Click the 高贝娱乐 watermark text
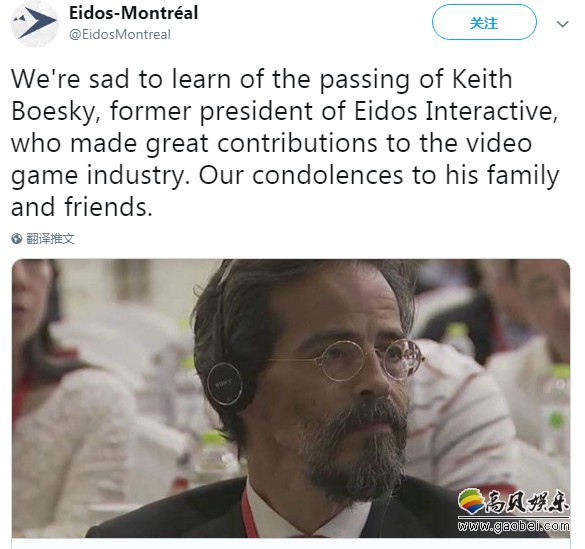Screen dimensions: 585x549 coord(527,502)
